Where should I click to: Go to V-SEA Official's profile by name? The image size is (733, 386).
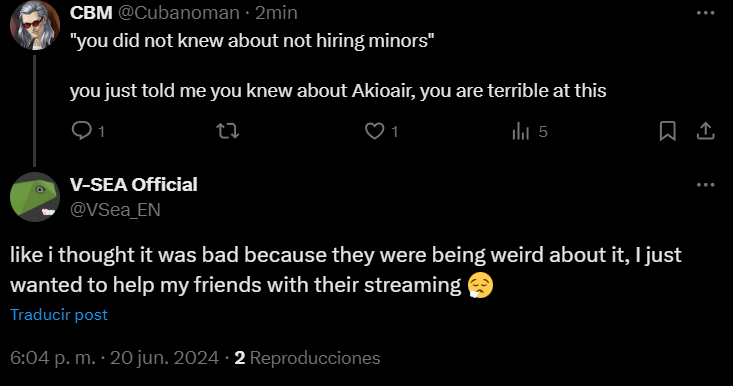coord(134,185)
